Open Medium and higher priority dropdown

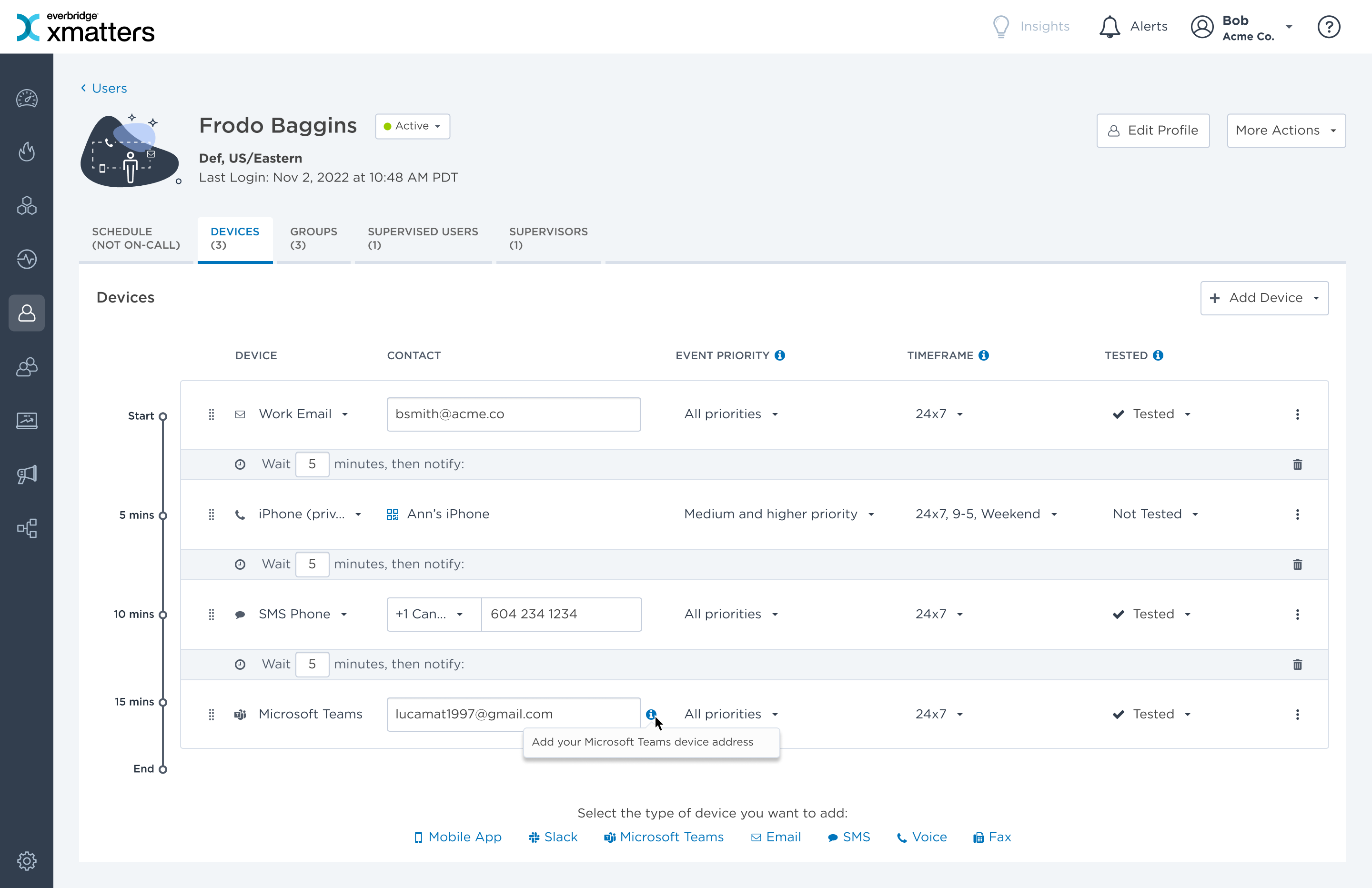(779, 514)
